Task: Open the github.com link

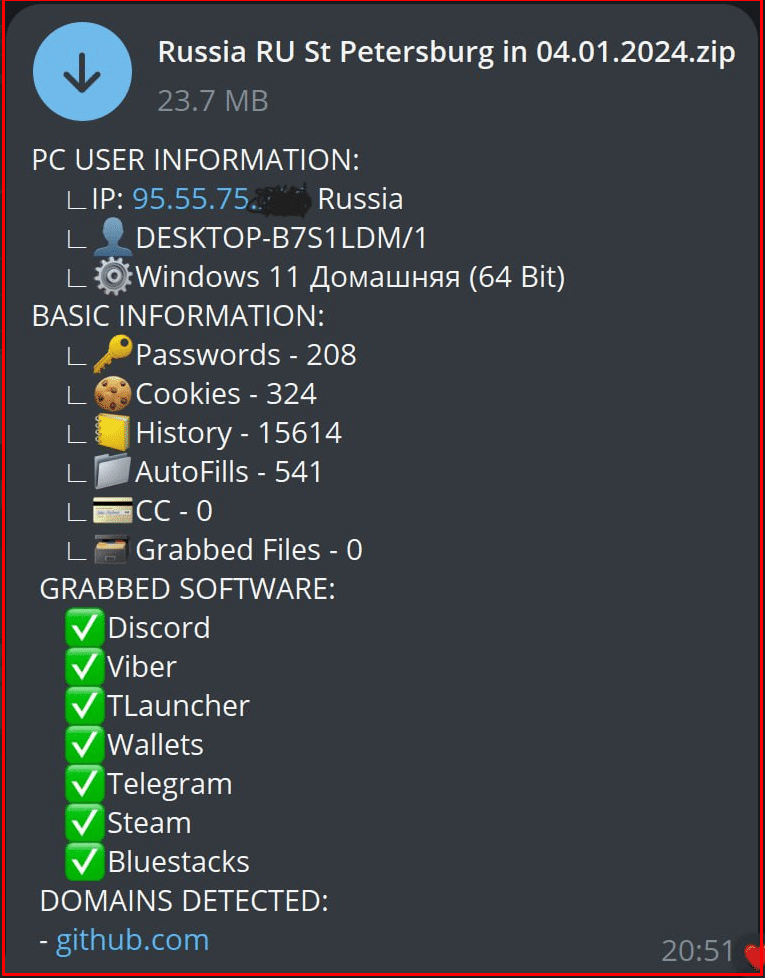Action: [132, 941]
